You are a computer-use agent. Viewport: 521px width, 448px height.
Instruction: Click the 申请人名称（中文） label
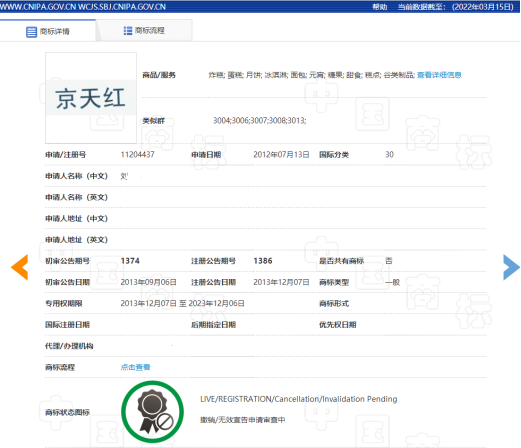pyautogui.click(x=76, y=176)
